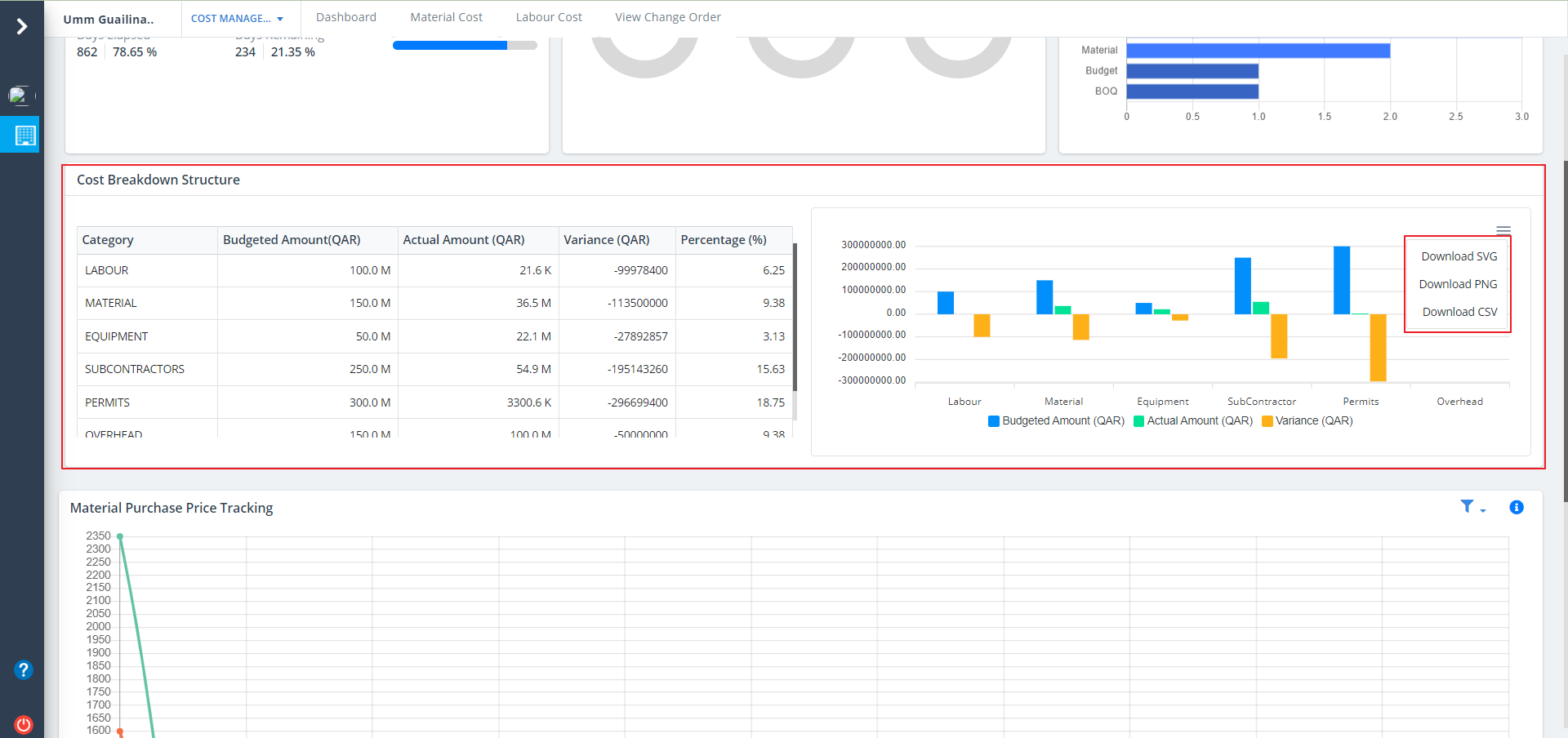Click the project image icon in the sidebar

click(x=20, y=96)
